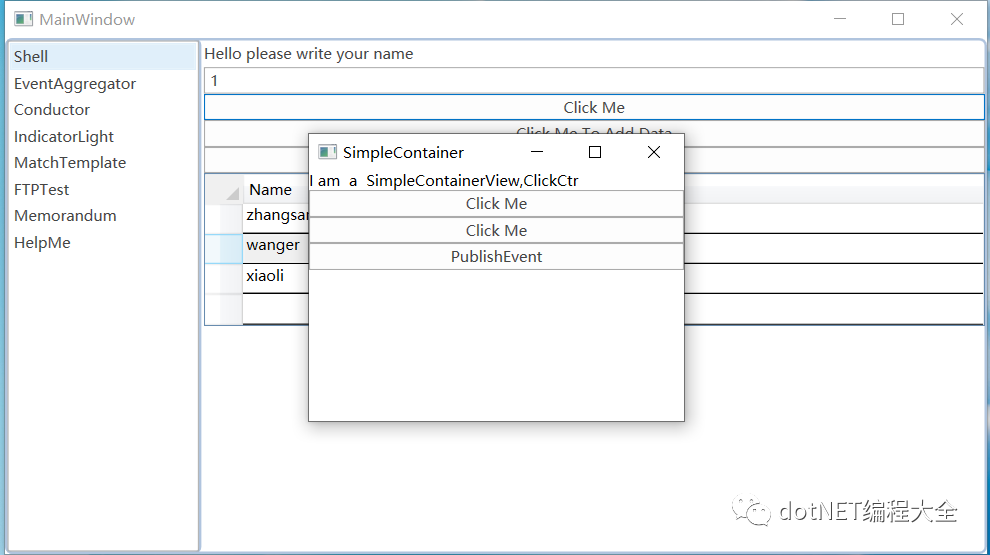Close the SimpleContainer window
The width and height of the screenshot is (990, 555).
pyautogui.click(x=654, y=152)
